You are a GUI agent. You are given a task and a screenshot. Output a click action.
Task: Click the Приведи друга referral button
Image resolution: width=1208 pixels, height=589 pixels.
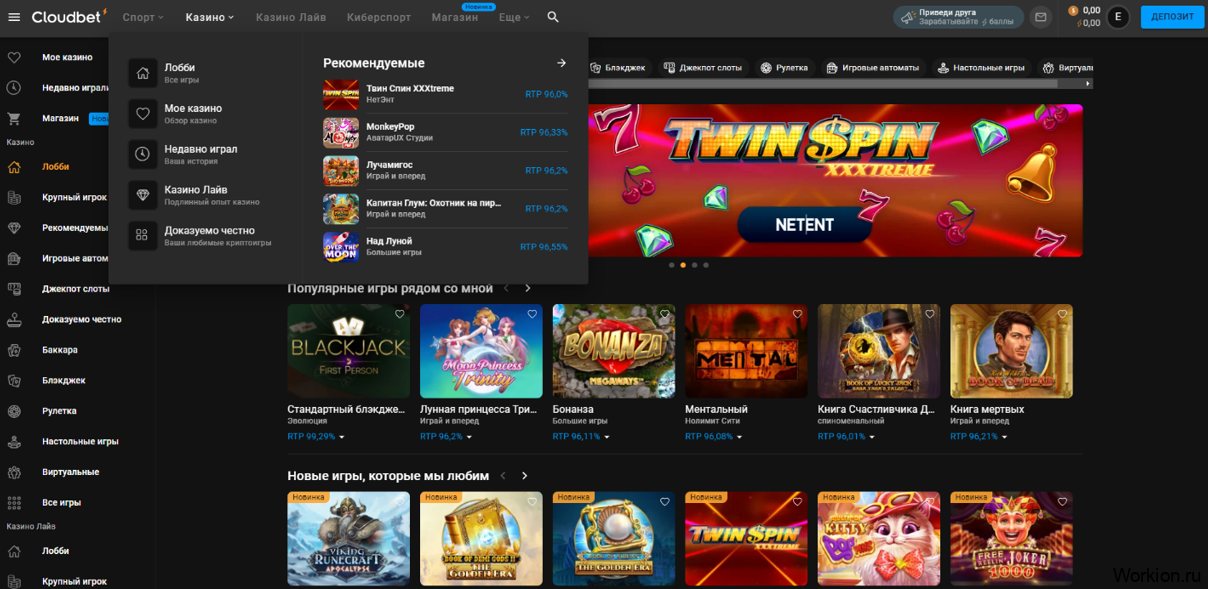point(958,17)
